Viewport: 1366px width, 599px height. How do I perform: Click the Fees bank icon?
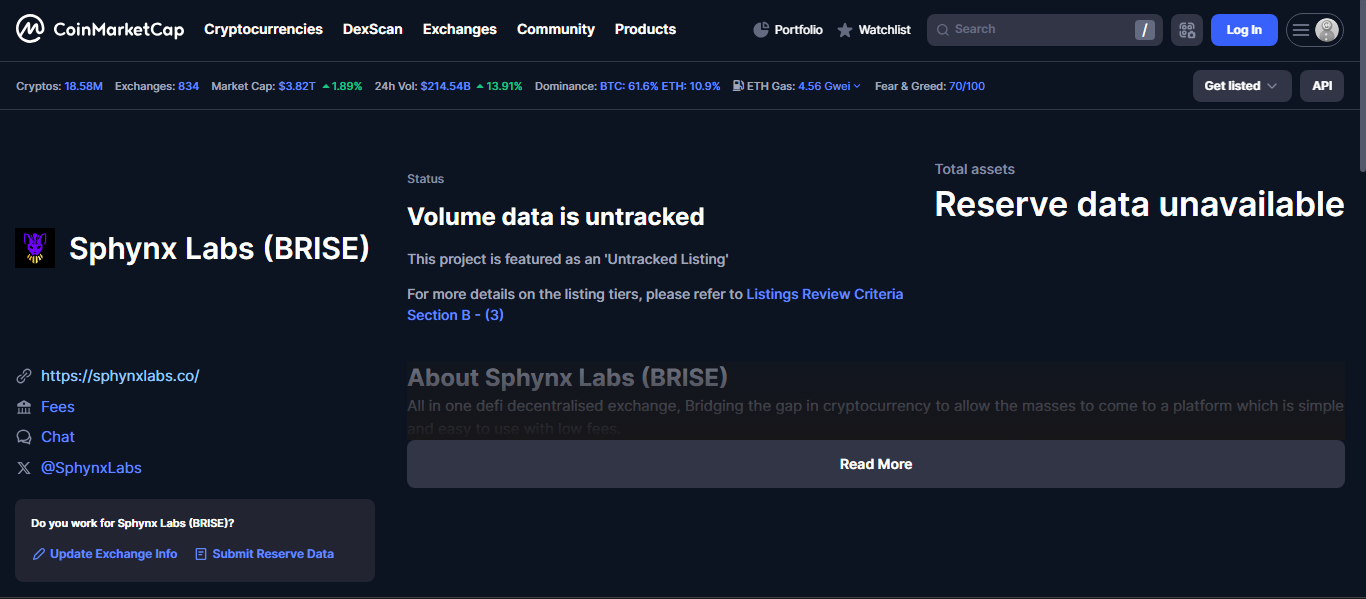coord(24,407)
